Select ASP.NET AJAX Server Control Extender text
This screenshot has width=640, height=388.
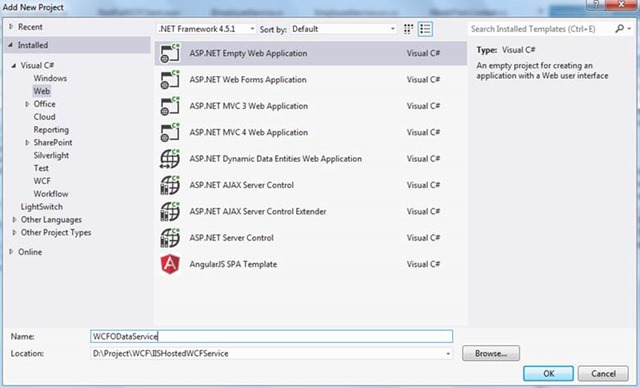point(258,211)
